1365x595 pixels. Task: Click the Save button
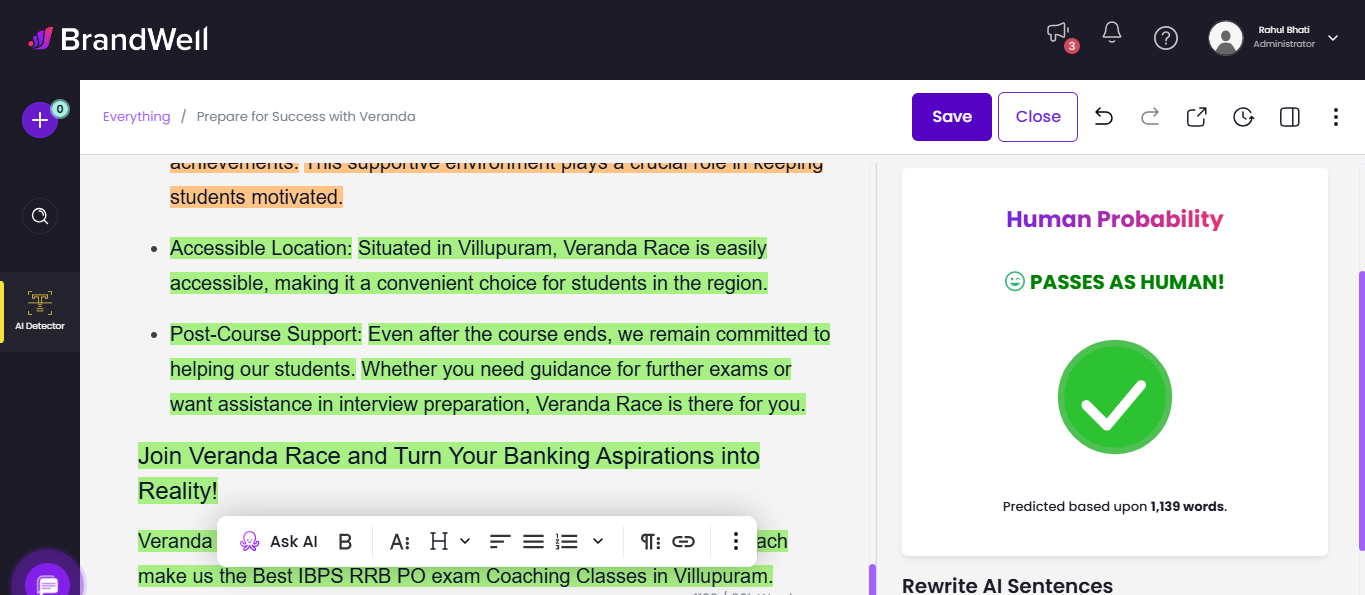click(952, 117)
